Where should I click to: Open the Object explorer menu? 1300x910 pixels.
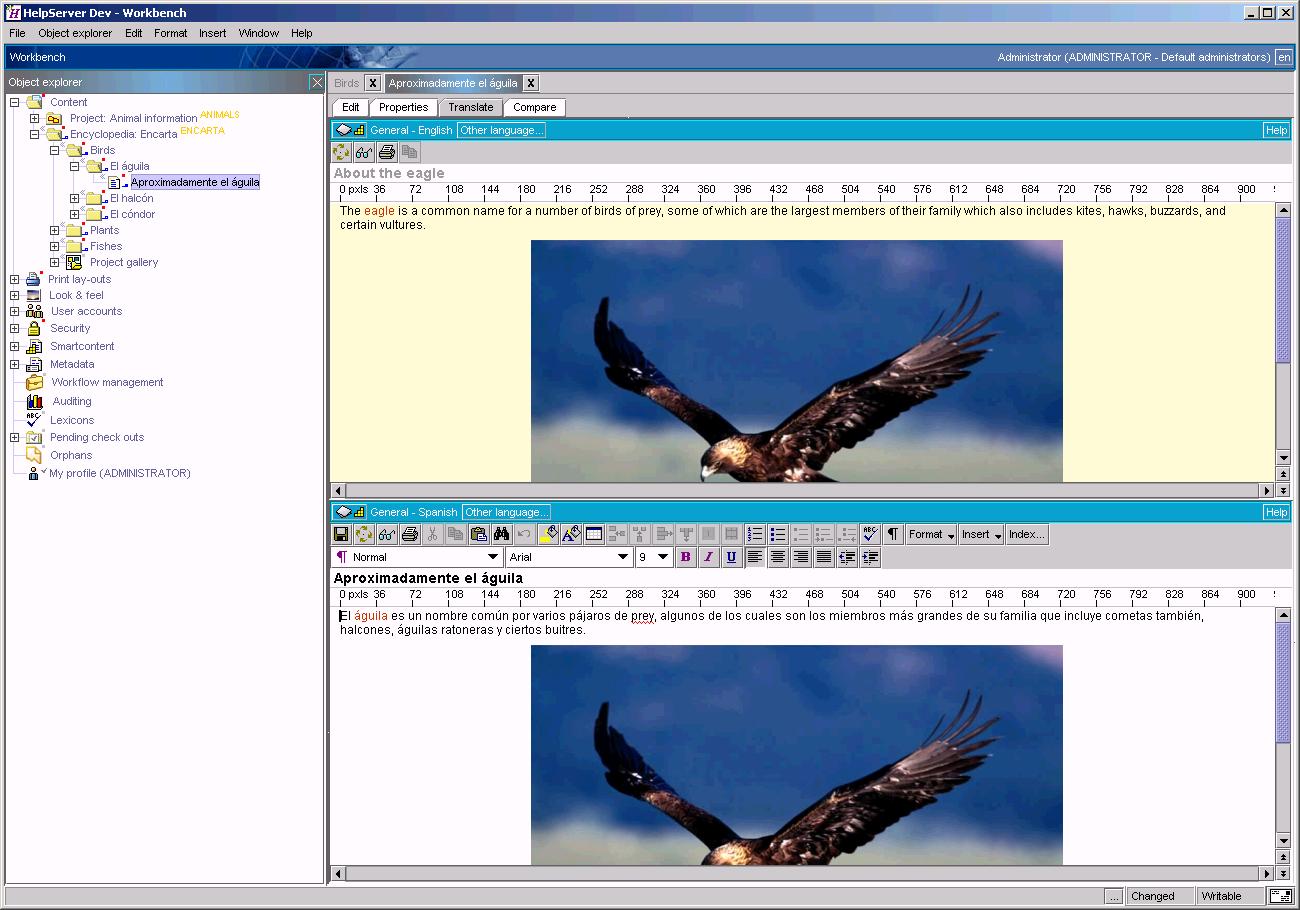coord(75,33)
